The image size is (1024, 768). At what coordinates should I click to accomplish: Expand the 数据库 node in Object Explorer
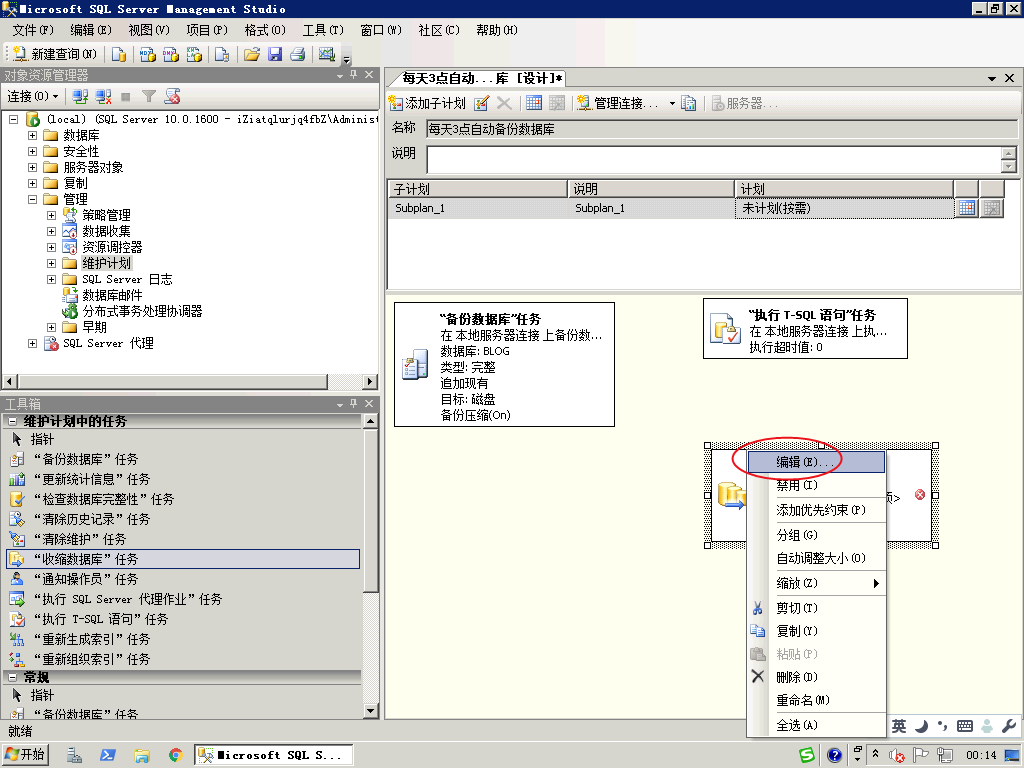point(33,135)
